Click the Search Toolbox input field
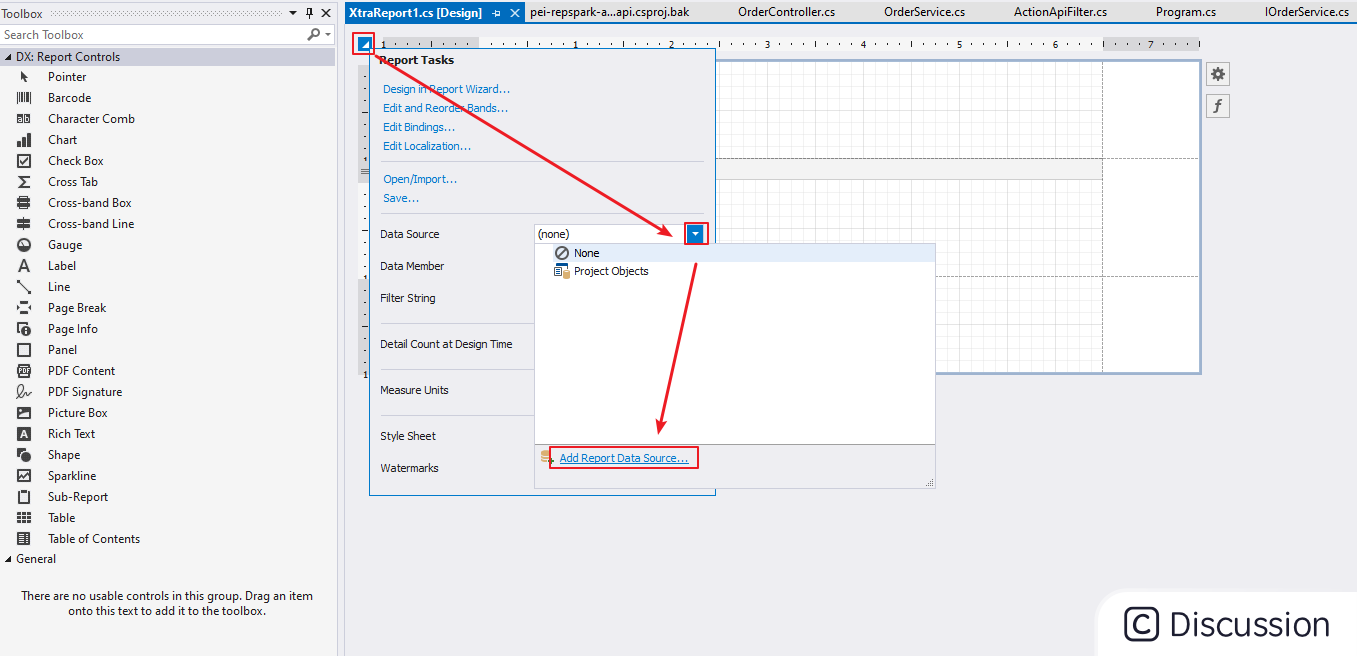The height and width of the screenshot is (656, 1357). click(153, 35)
